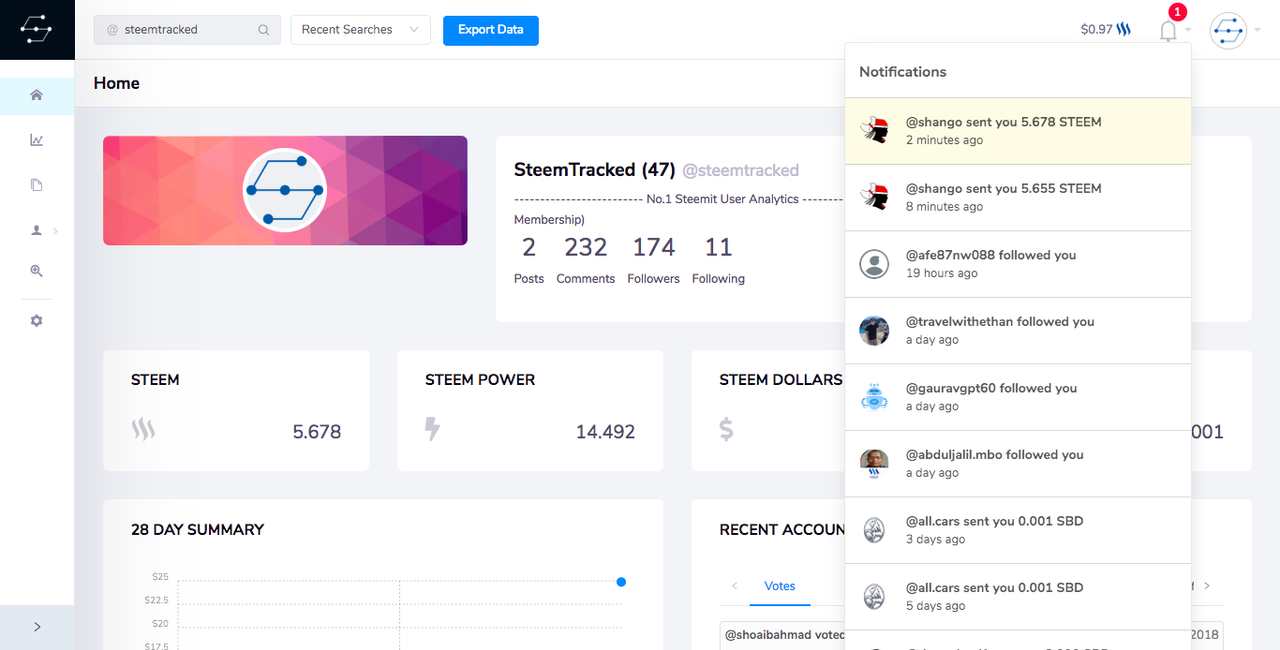Open the Recent Searches dropdown
This screenshot has height=650, width=1280.
[360, 30]
